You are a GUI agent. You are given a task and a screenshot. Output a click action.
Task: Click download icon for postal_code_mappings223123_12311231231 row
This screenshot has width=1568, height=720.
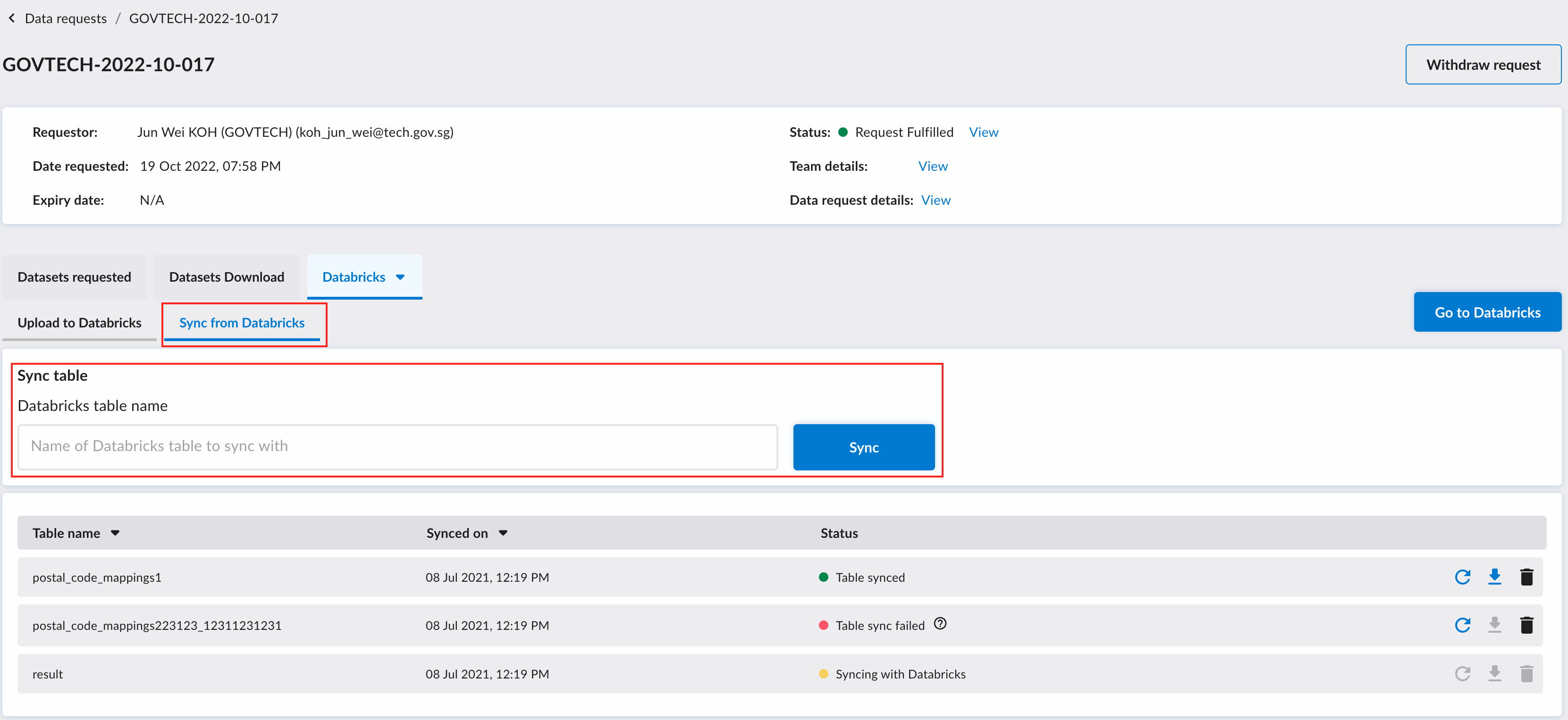tap(1494, 625)
